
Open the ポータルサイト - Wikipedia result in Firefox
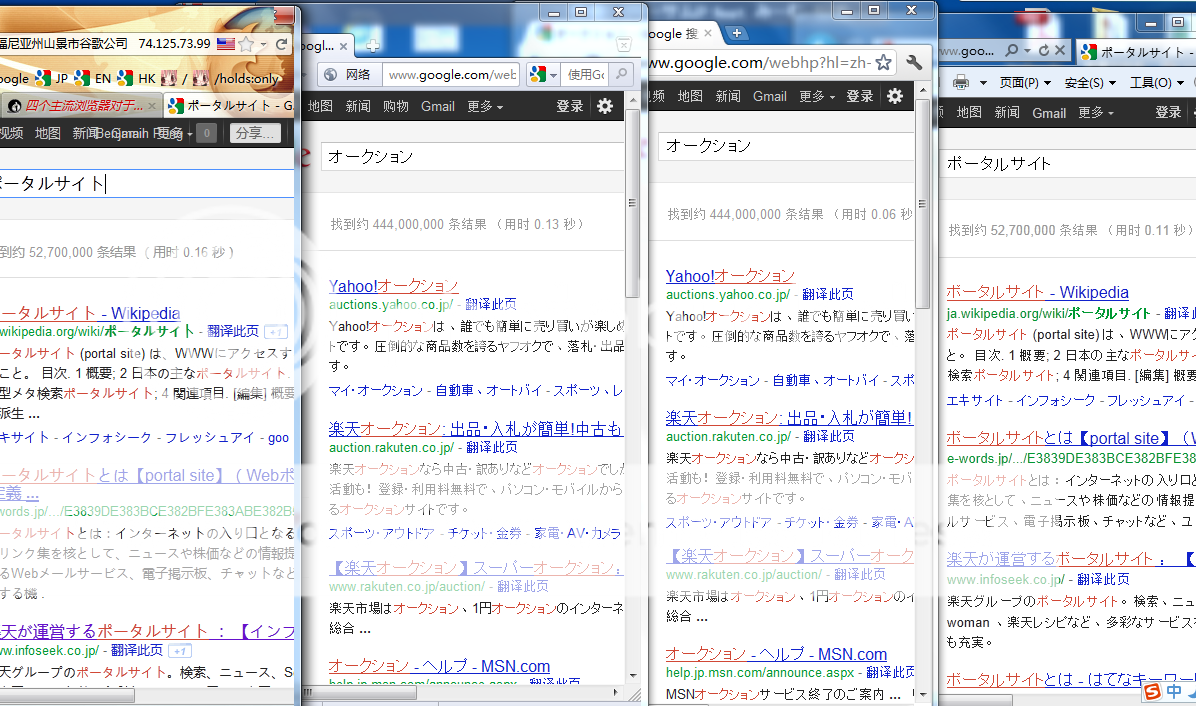[x=90, y=313]
